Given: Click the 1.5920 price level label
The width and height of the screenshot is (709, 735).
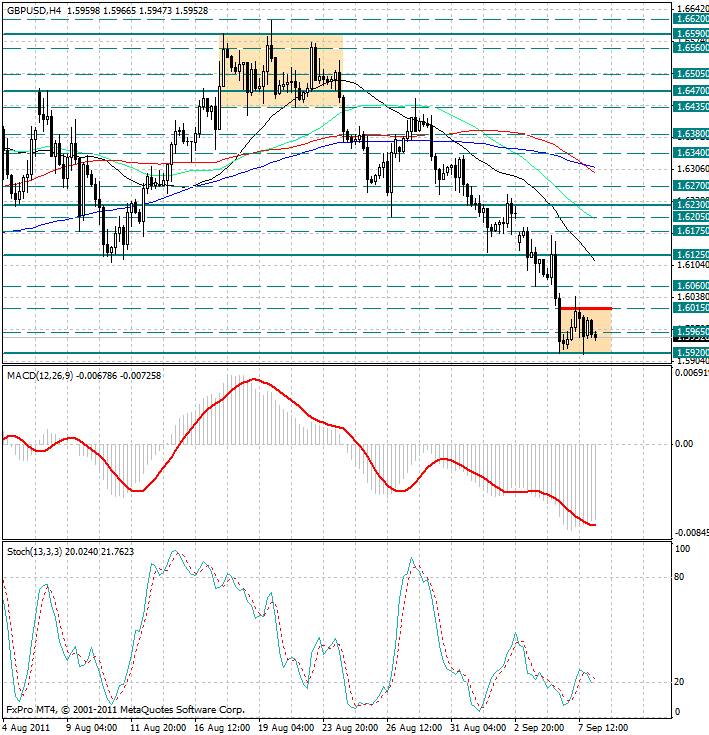Looking at the screenshot, I should click(691, 352).
